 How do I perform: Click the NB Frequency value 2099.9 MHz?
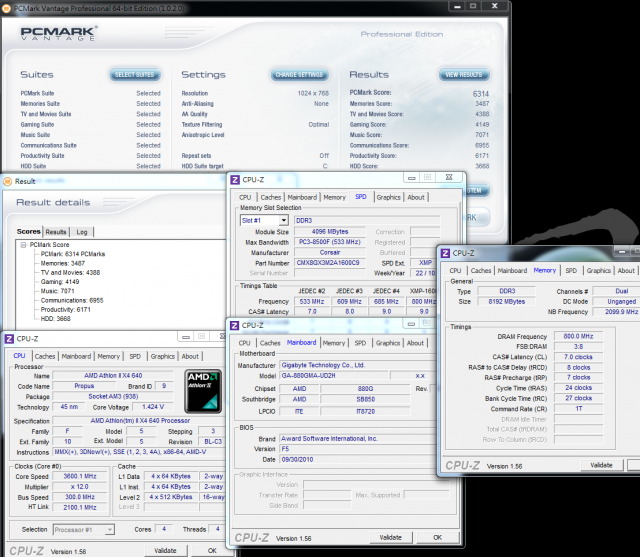622,312
